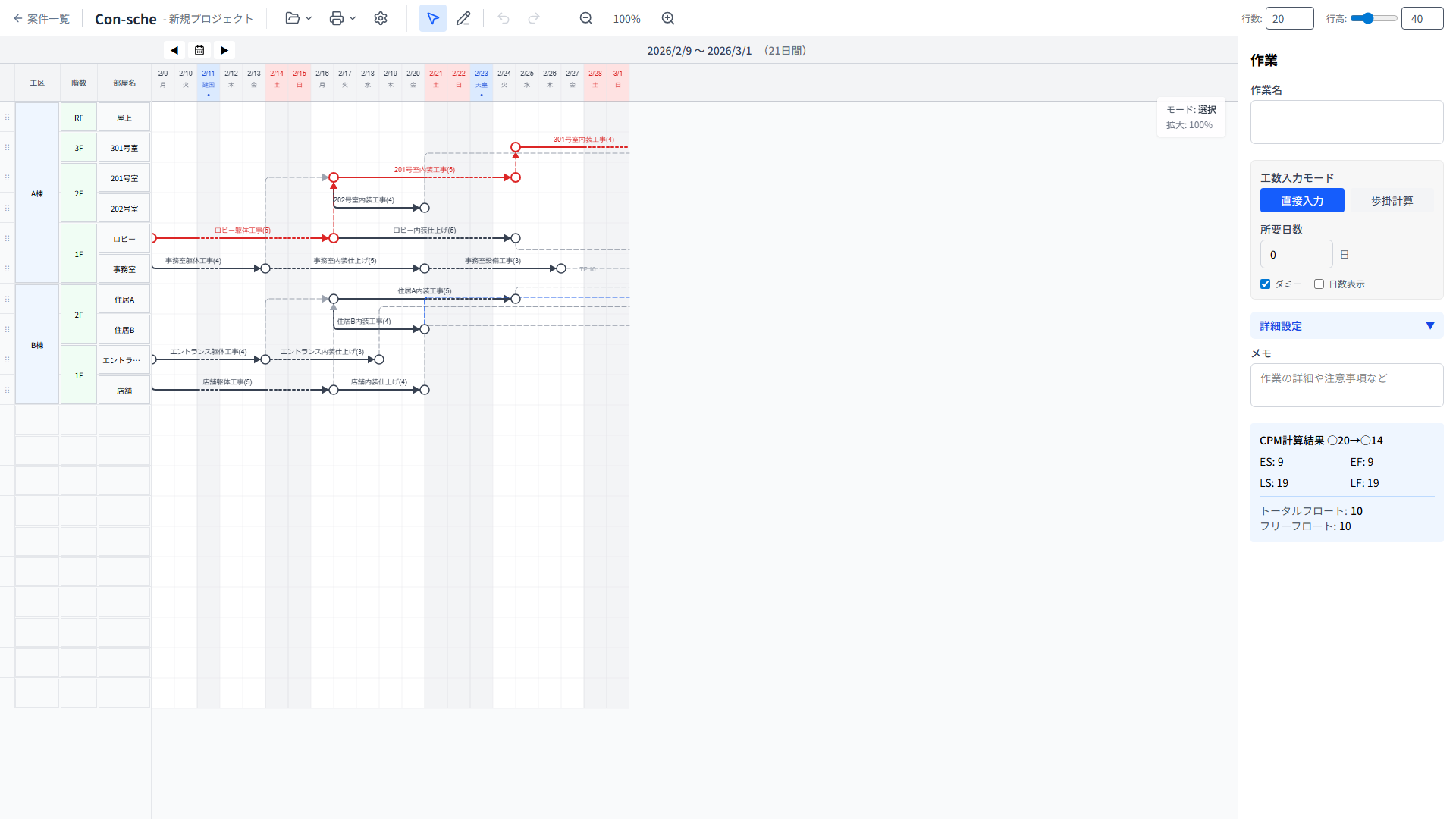The height and width of the screenshot is (819, 1456).
Task: Open settings via the gear icon
Action: (x=381, y=18)
